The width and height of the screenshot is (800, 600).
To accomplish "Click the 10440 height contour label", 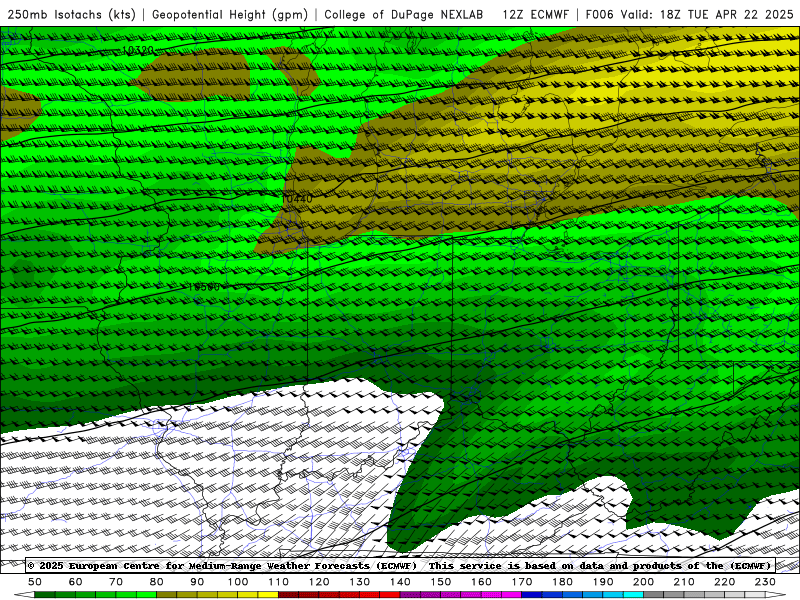I will [297, 198].
